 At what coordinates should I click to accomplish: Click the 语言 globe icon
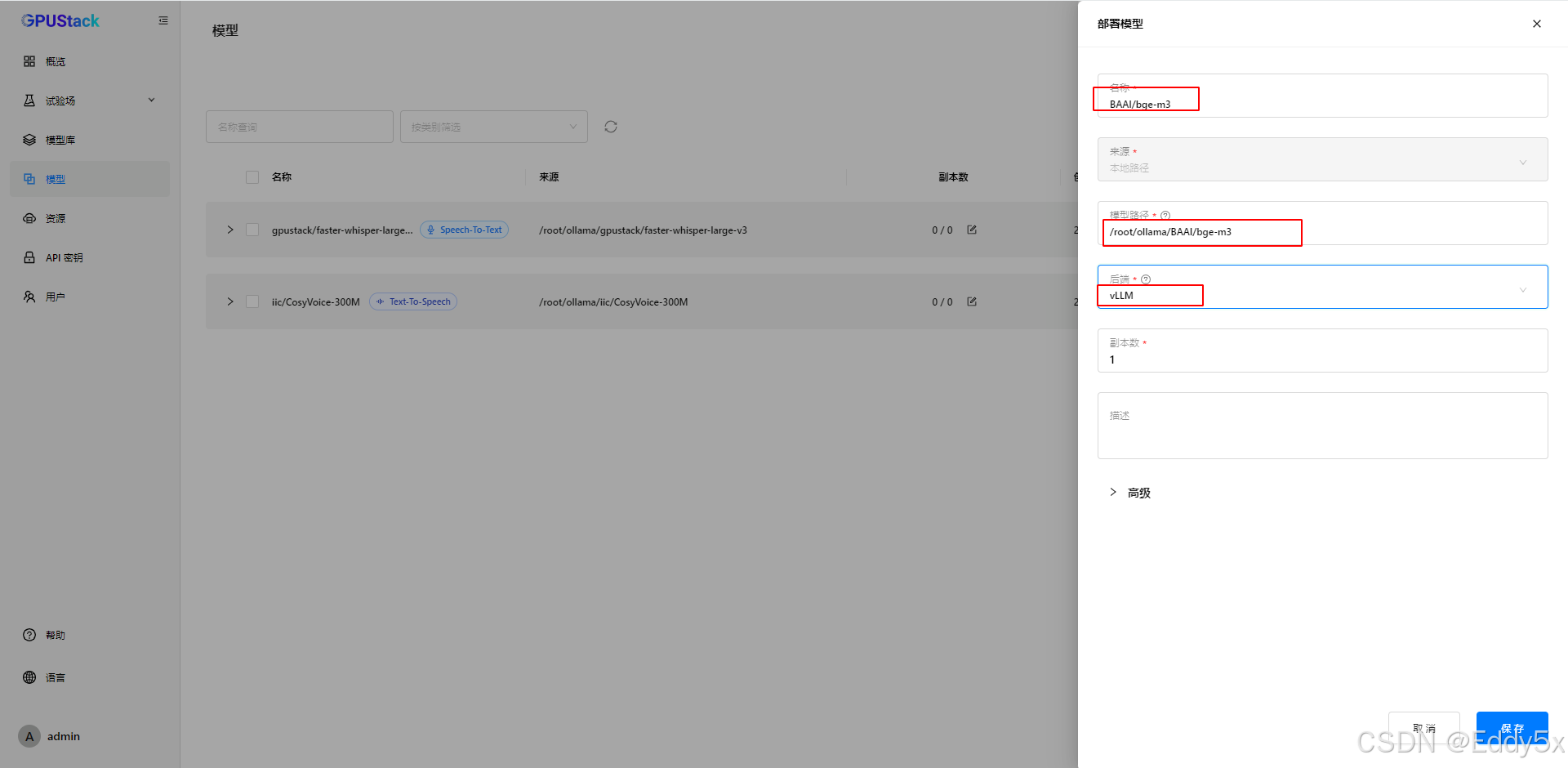click(29, 677)
